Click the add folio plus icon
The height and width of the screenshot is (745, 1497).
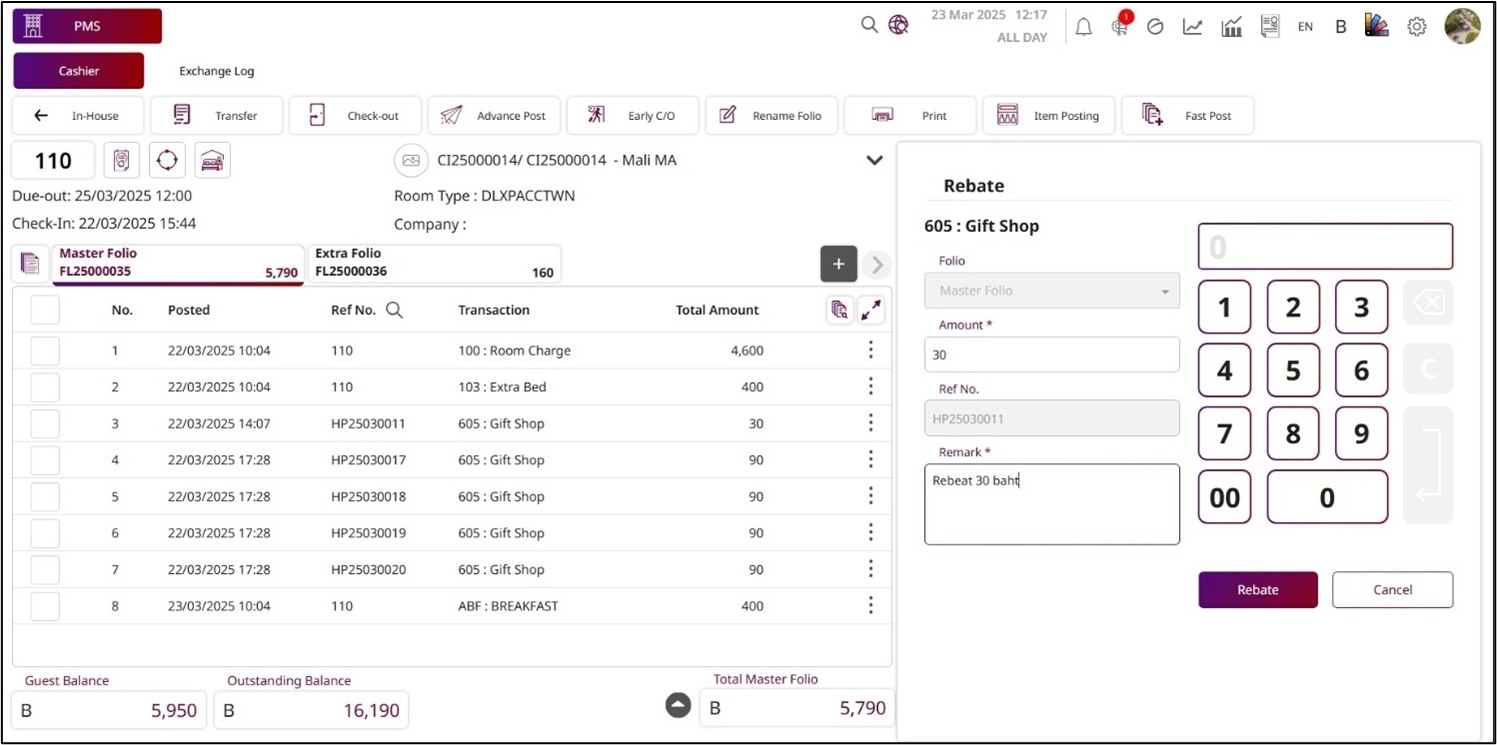pyautogui.click(x=838, y=264)
